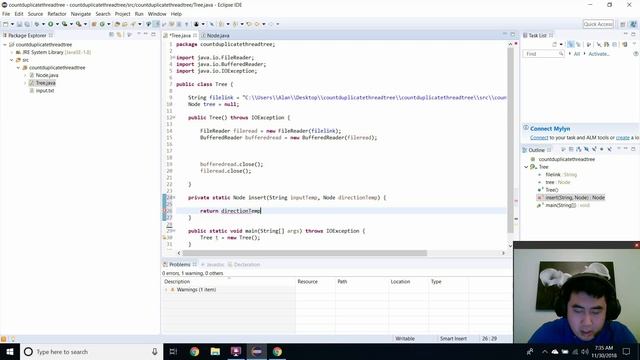Toggle Scheduled view in Task List toolbar
The width and height of the screenshot is (640, 360).
pyautogui.click(x=578, y=44)
